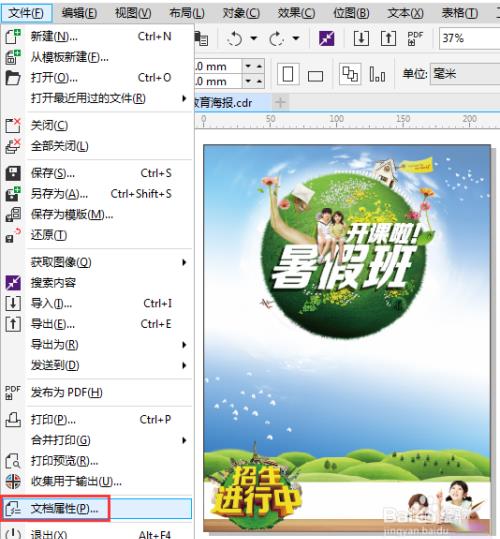Click the Publish to PDF toolbar icon

415,38
